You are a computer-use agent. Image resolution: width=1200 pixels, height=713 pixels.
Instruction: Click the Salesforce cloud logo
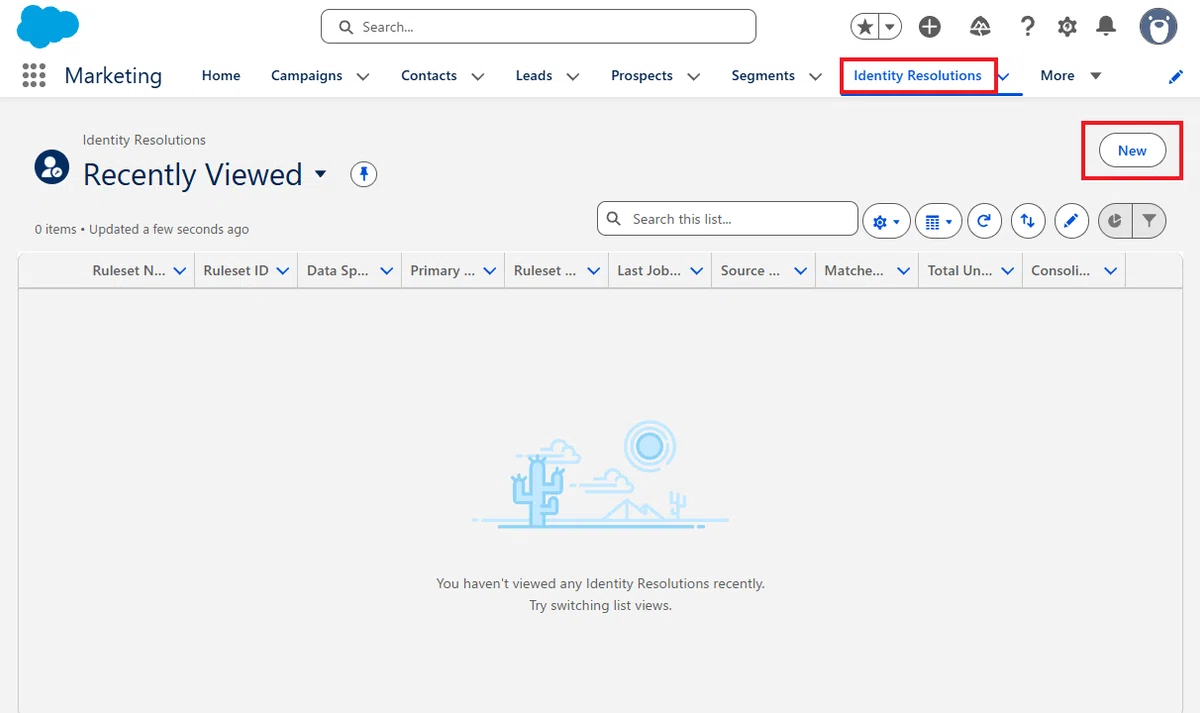click(48, 26)
